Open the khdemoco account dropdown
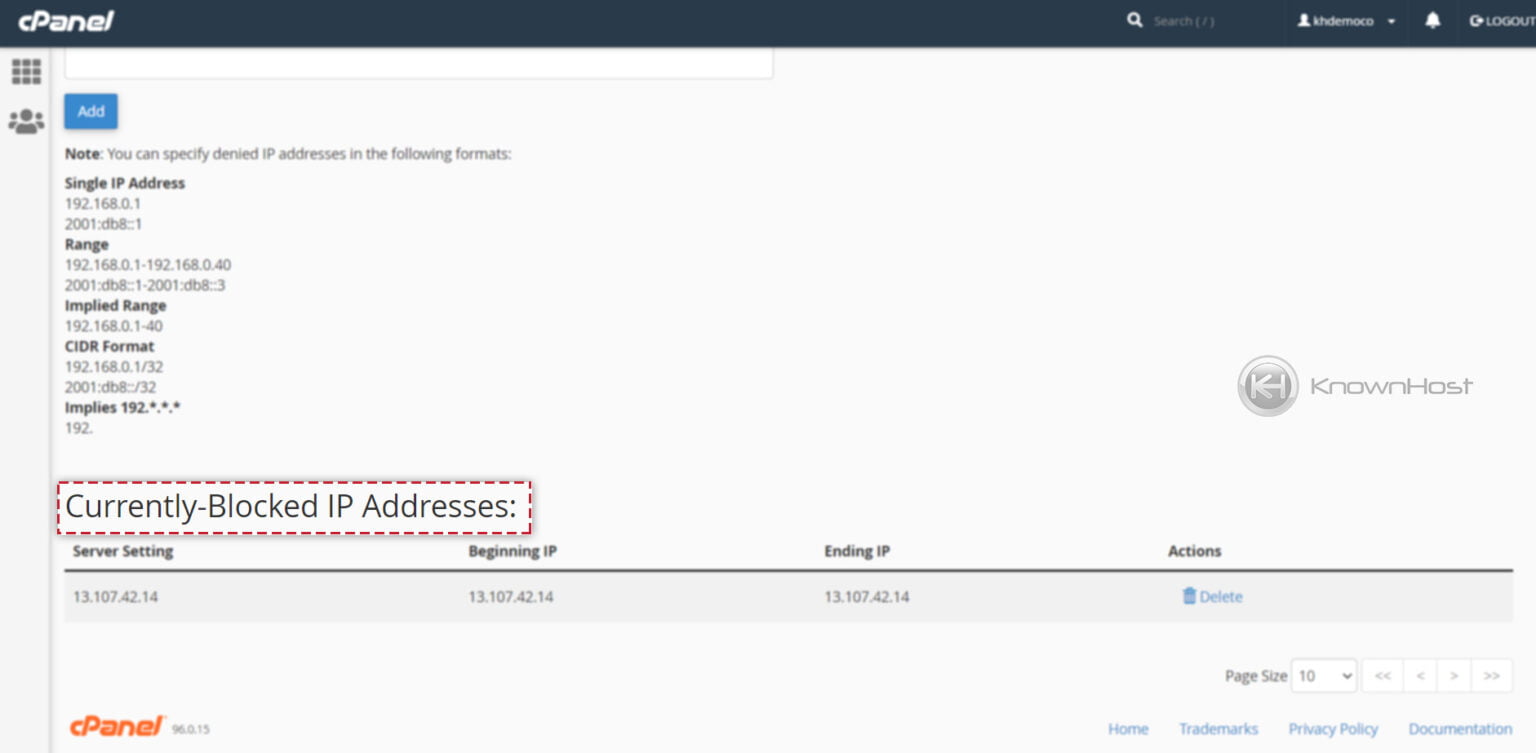The height and width of the screenshot is (753, 1536). (1344, 20)
